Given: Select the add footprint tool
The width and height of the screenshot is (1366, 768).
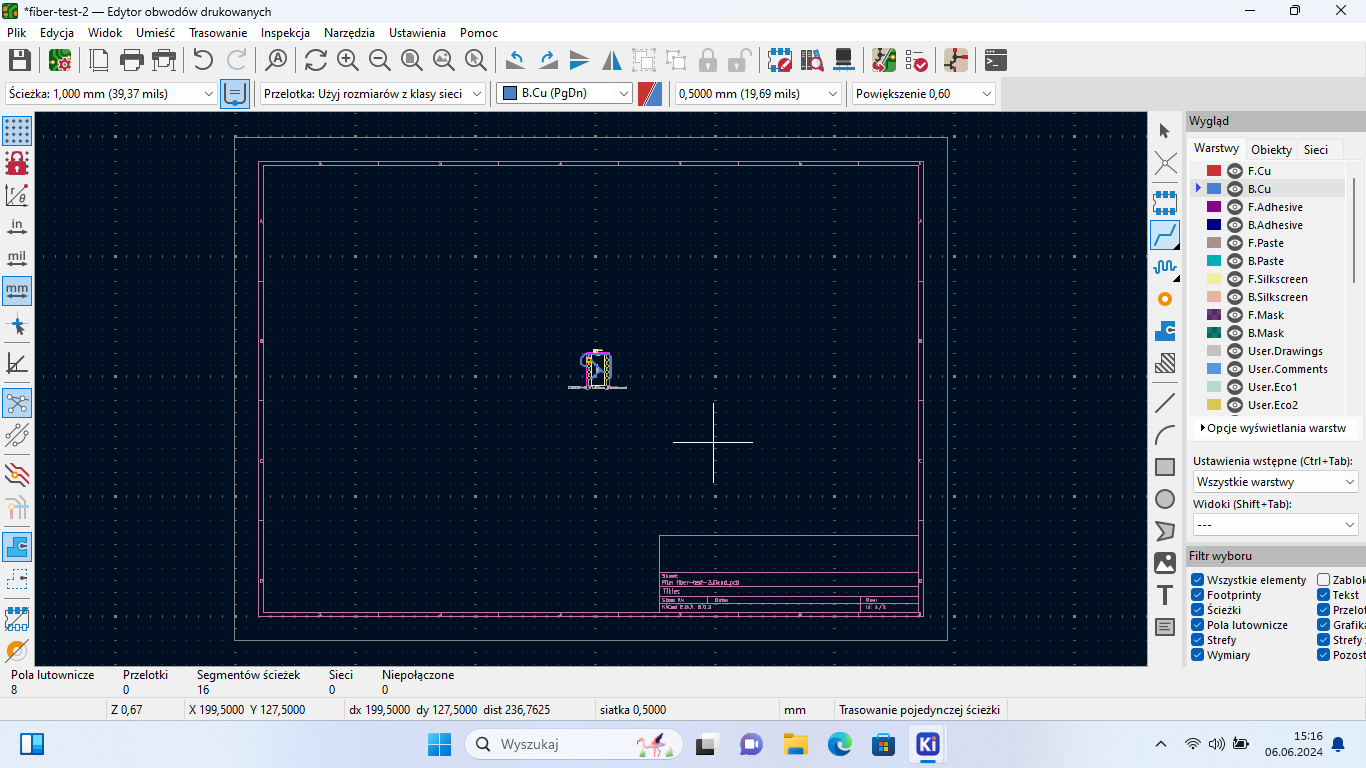Looking at the screenshot, I should pyautogui.click(x=1165, y=203).
